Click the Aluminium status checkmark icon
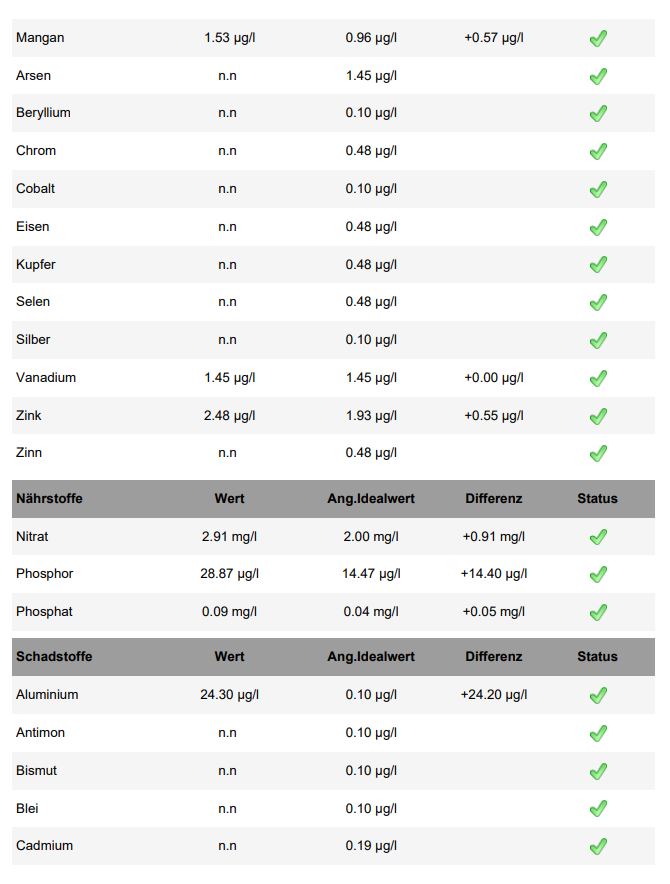The image size is (670, 884). 598,695
